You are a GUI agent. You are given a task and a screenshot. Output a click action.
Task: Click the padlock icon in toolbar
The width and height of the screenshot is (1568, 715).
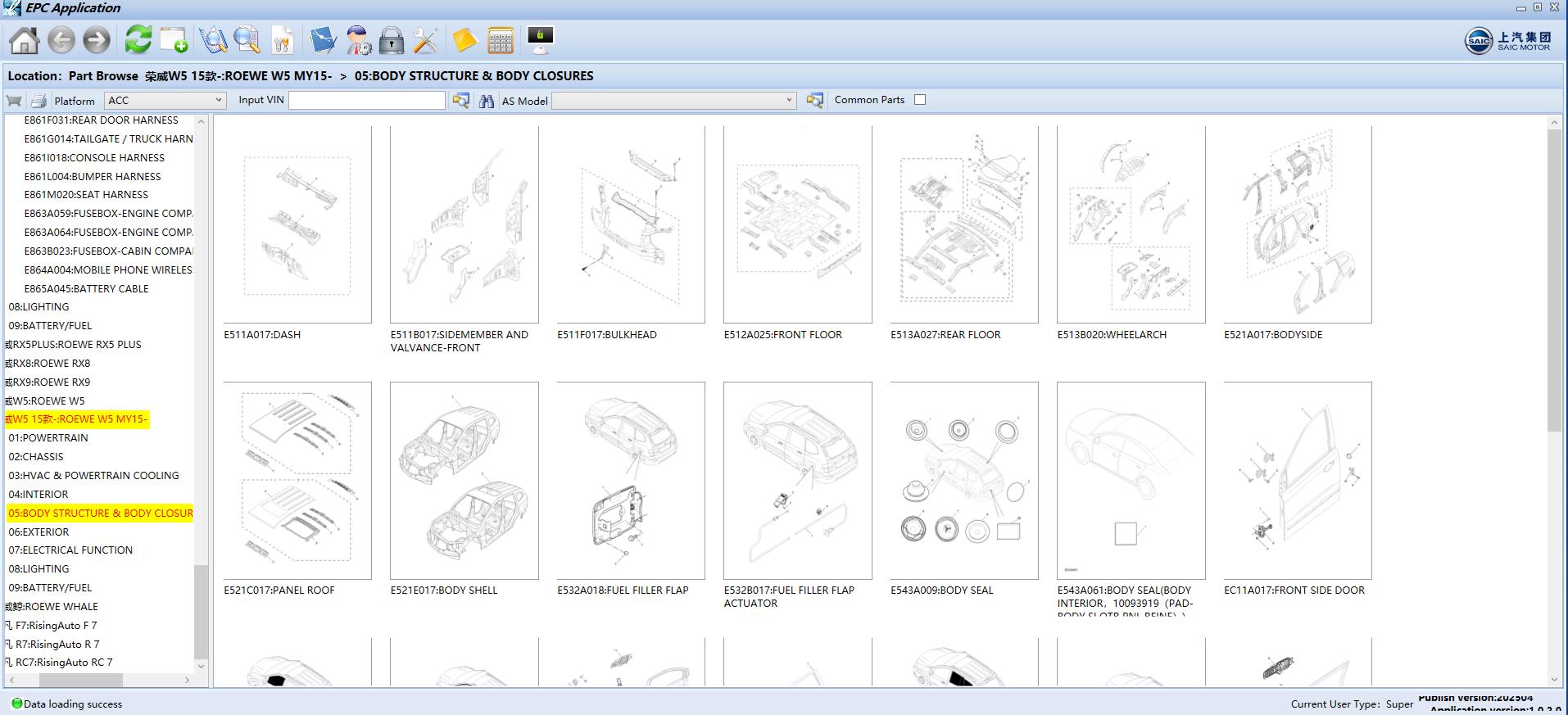[392, 40]
